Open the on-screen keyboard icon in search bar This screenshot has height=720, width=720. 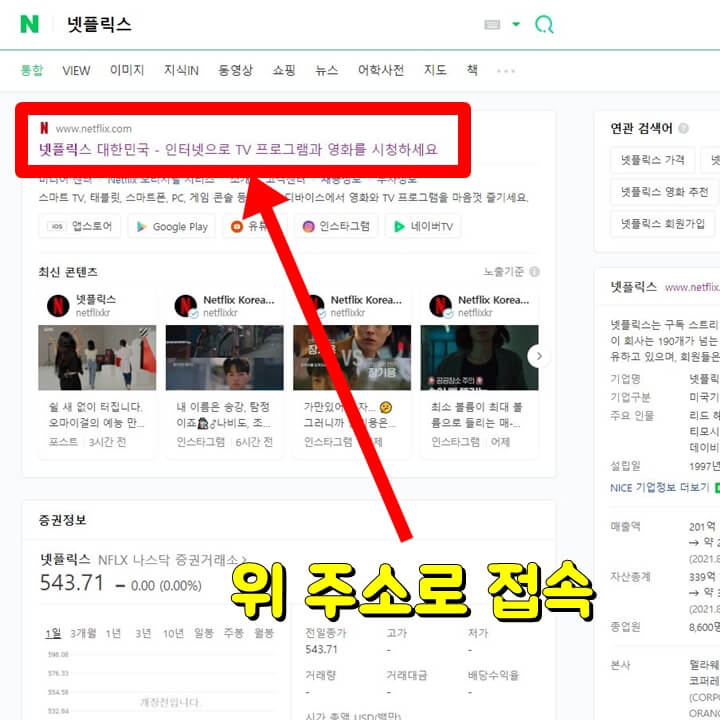pos(492,24)
